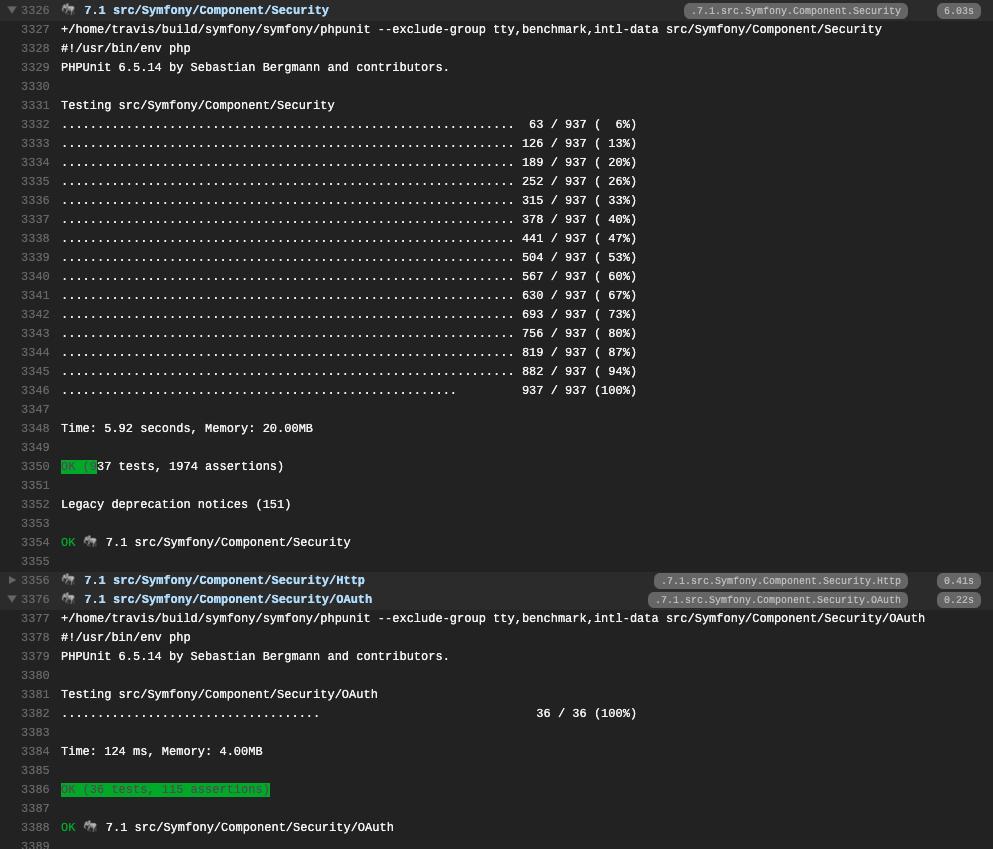The width and height of the screenshot is (993, 849).
Task: Select line number 3384
Action: [x=35, y=751]
